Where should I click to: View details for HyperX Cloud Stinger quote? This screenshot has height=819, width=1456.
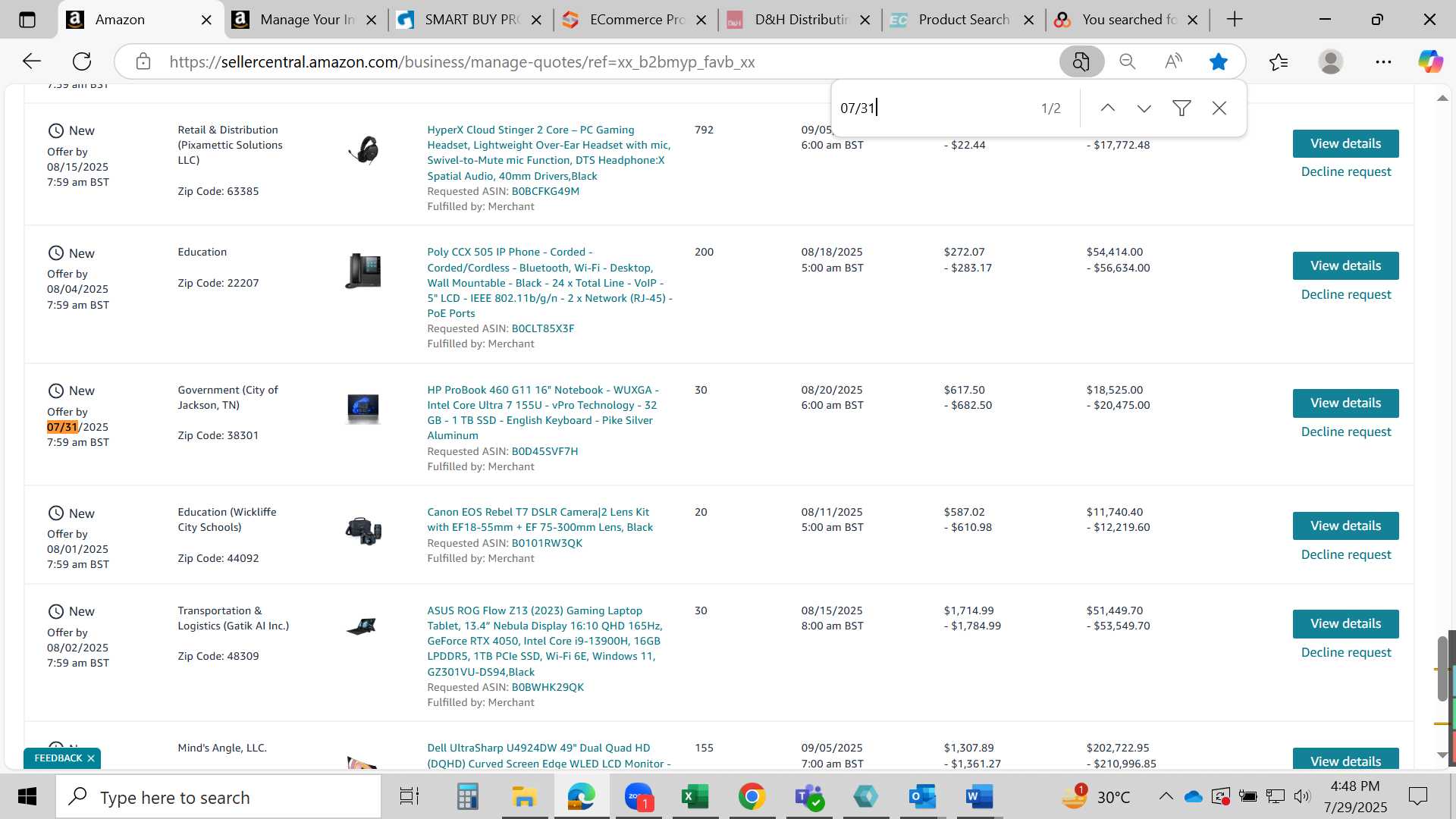click(1345, 143)
